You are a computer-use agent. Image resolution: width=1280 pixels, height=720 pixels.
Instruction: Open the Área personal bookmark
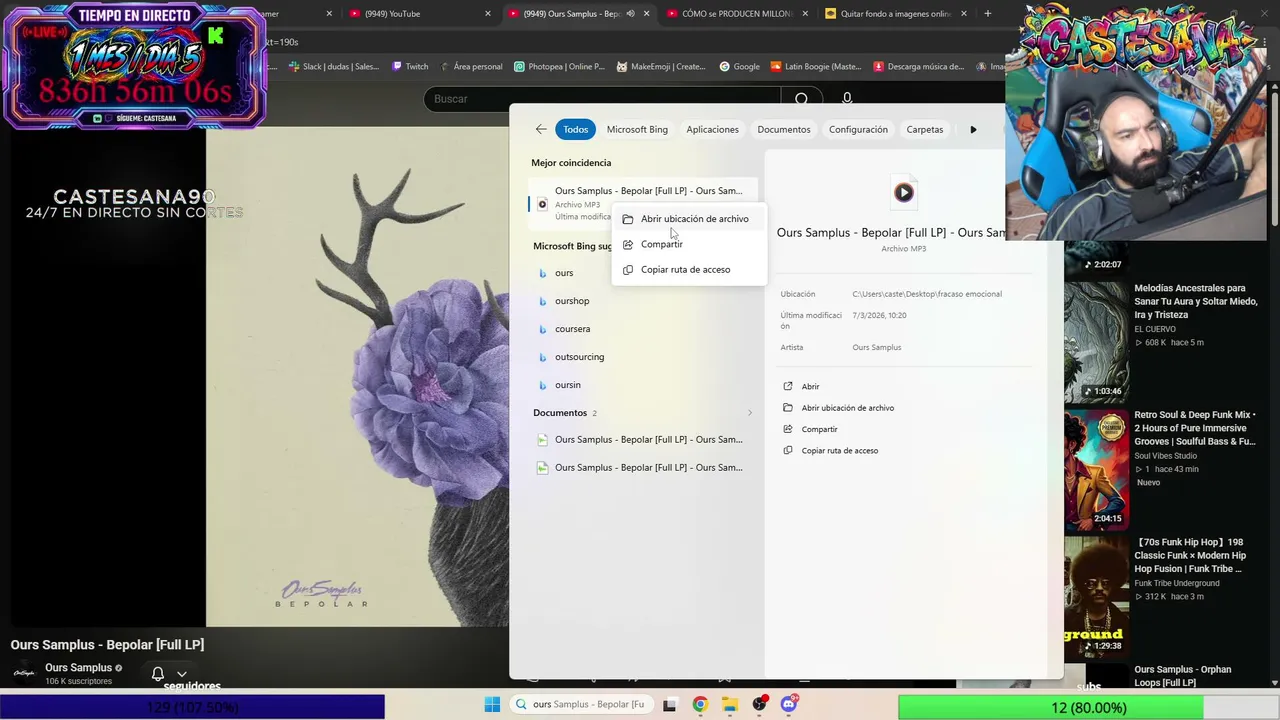click(471, 67)
